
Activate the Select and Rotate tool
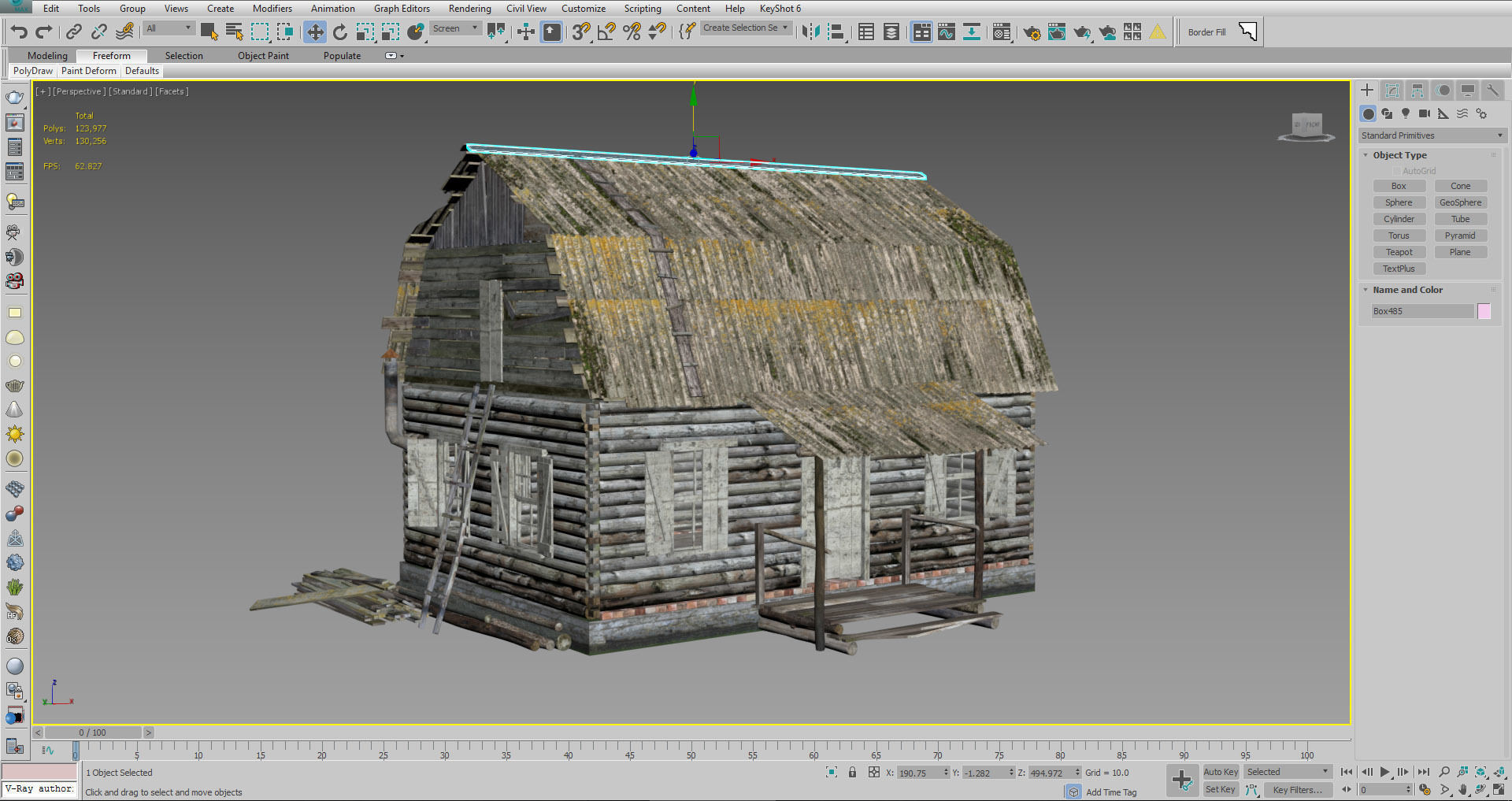click(340, 32)
